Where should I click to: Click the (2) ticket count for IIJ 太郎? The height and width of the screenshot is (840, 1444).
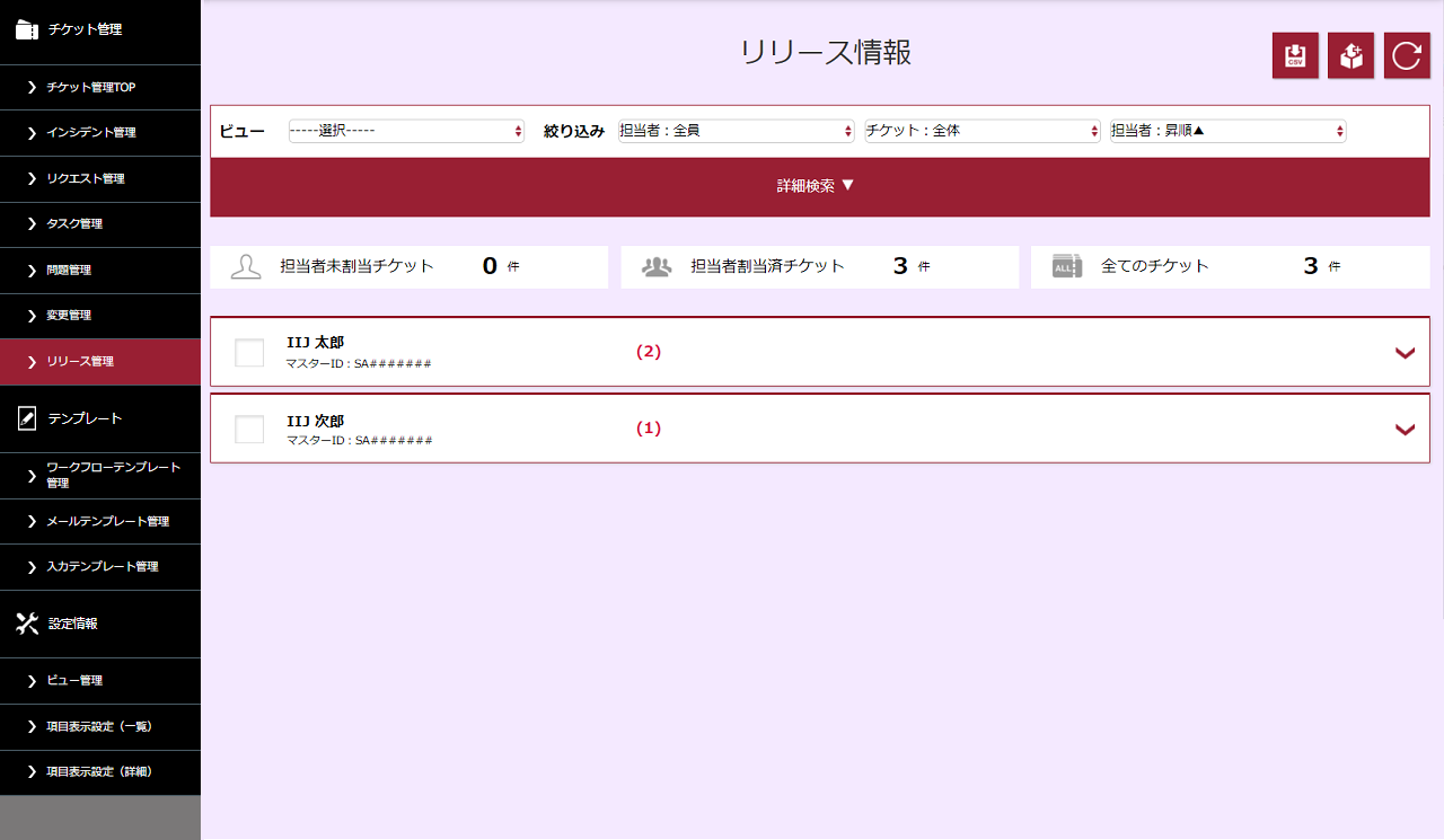(649, 352)
